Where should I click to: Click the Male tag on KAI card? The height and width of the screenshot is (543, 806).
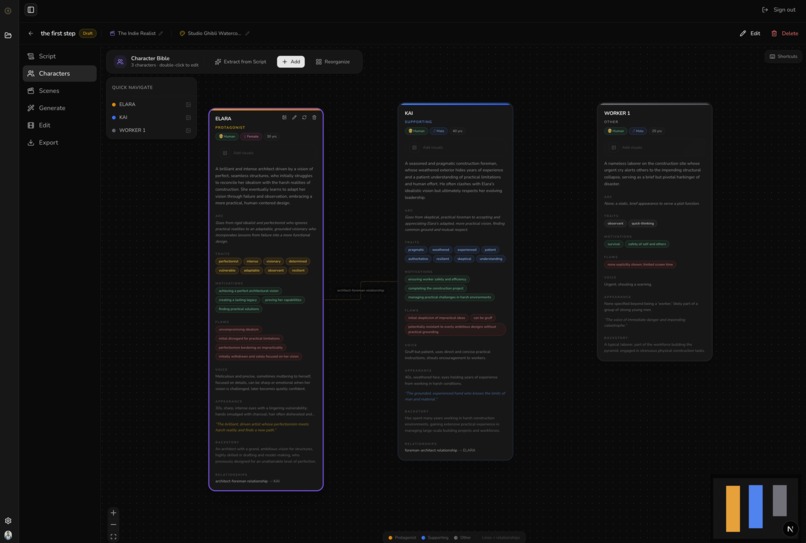click(439, 131)
